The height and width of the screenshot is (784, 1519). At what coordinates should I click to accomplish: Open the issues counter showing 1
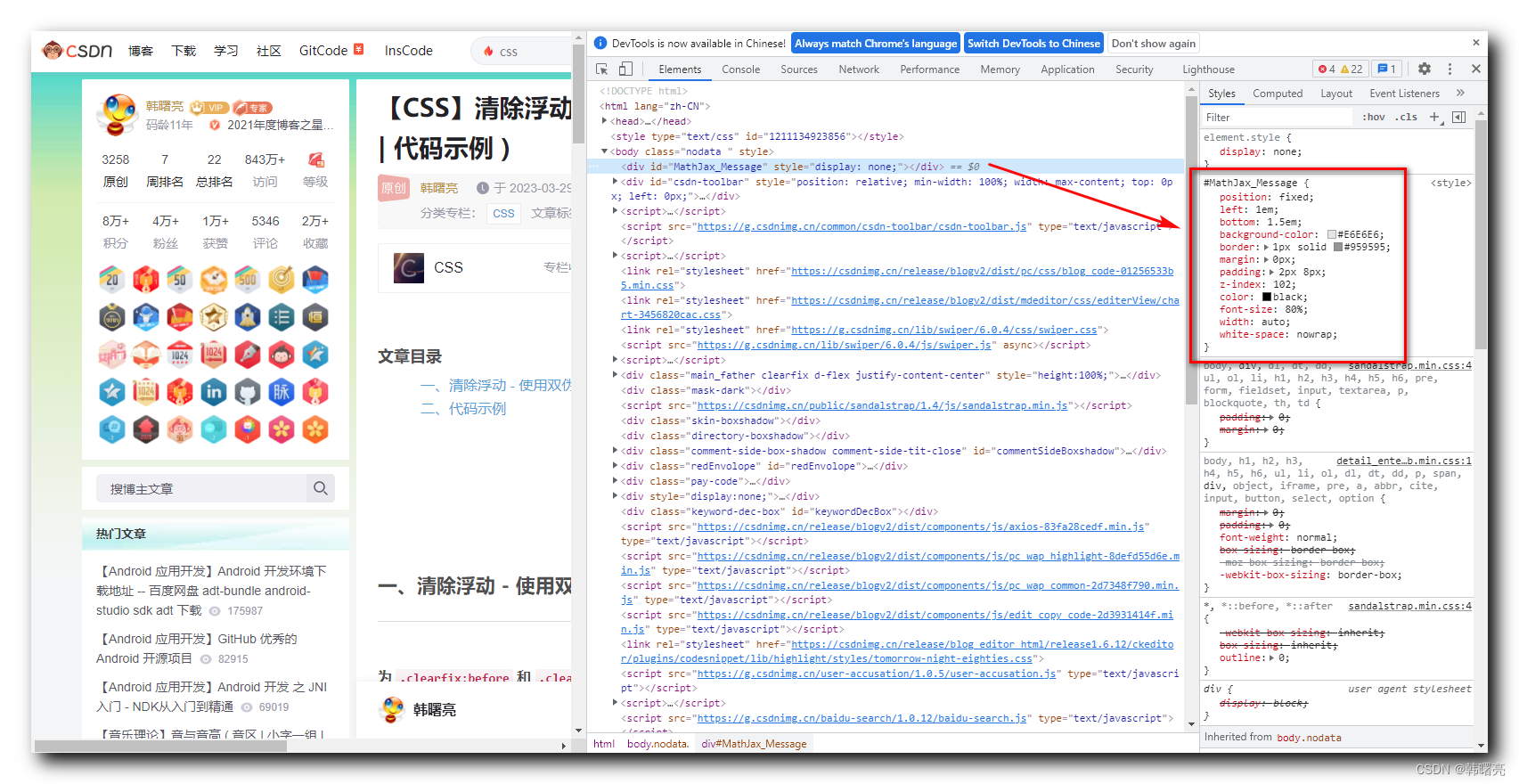(x=1386, y=69)
